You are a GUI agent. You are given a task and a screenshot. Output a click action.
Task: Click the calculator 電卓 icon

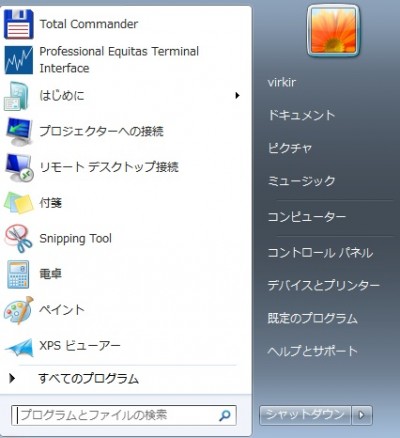pos(18,274)
